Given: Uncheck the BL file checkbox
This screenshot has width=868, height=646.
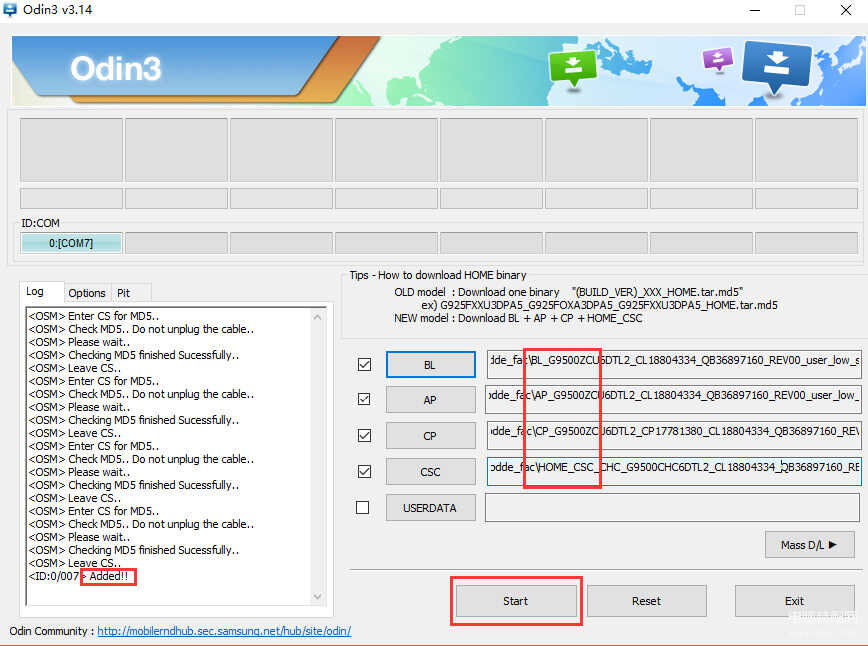Looking at the screenshot, I should click(364, 365).
